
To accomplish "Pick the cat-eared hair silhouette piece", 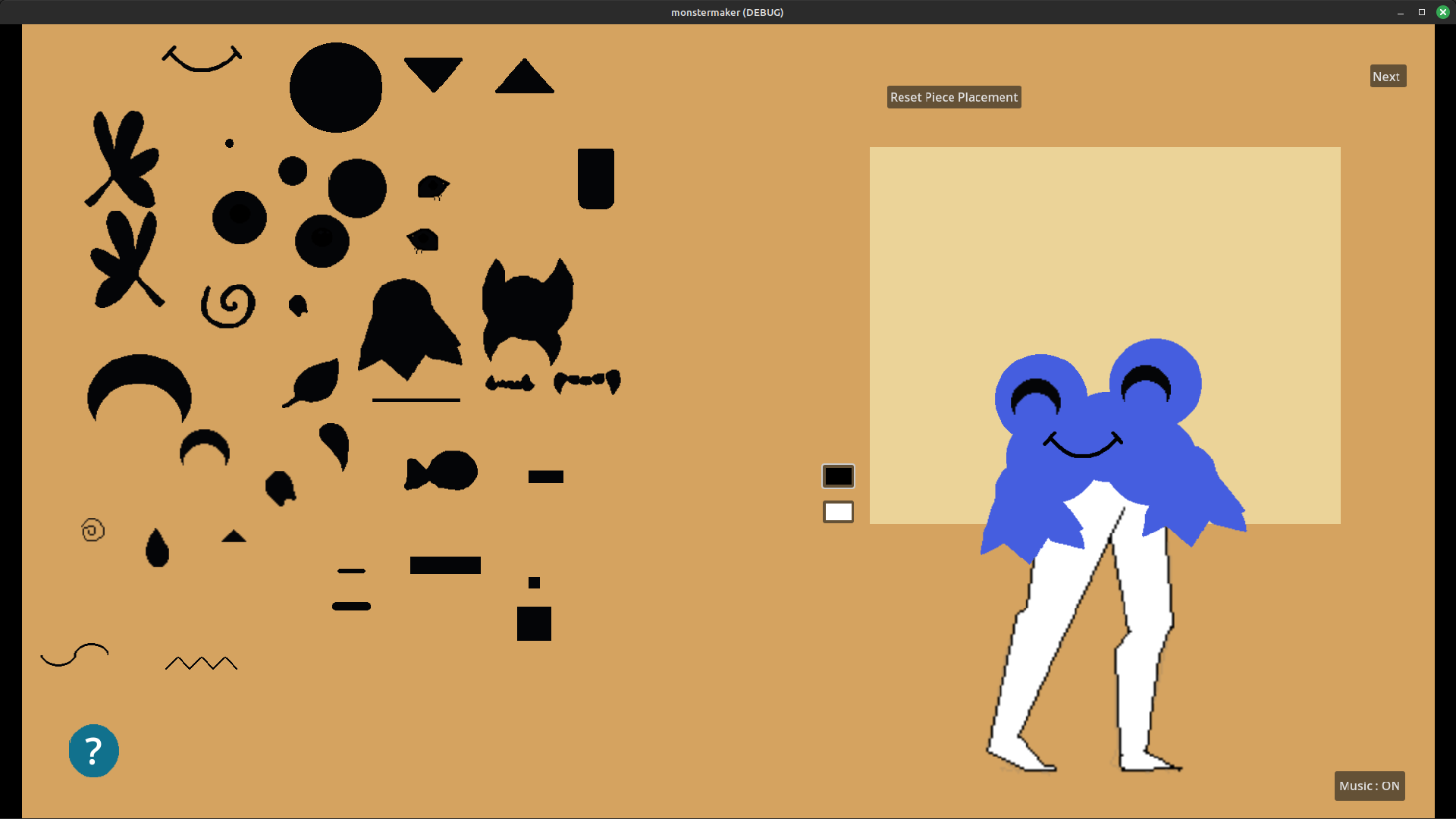I will 527,307.
